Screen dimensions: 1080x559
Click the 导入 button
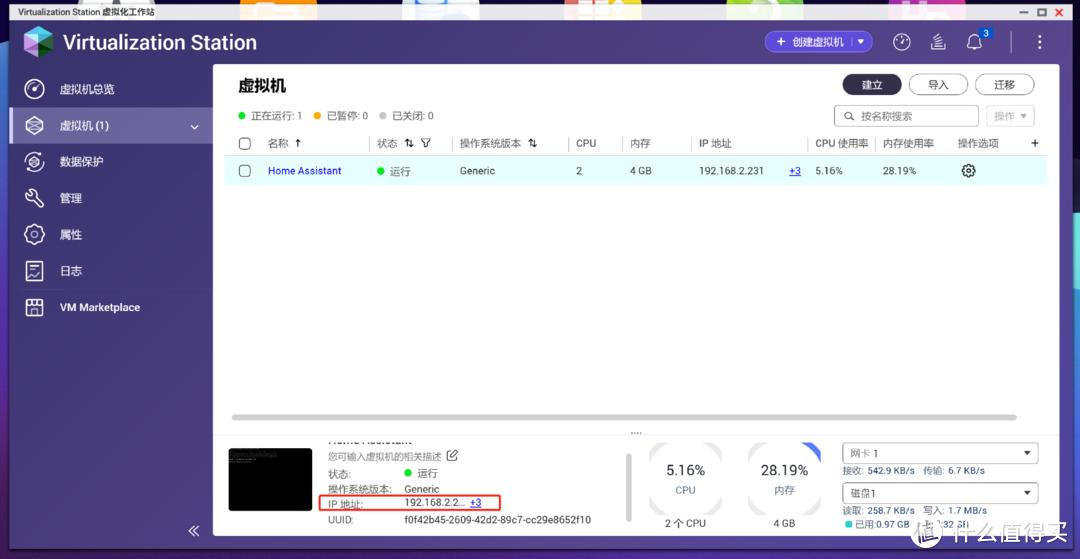coord(937,85)
